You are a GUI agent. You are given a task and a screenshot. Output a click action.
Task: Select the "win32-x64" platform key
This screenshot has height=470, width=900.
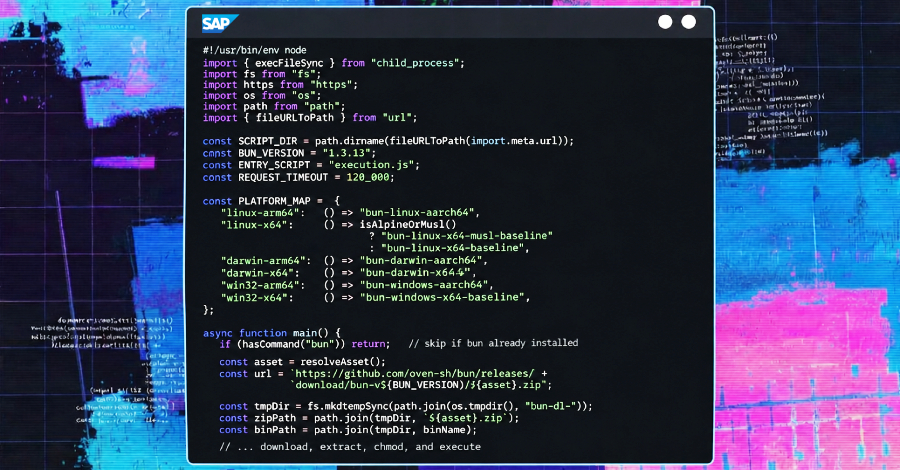(x=256, y=297)
